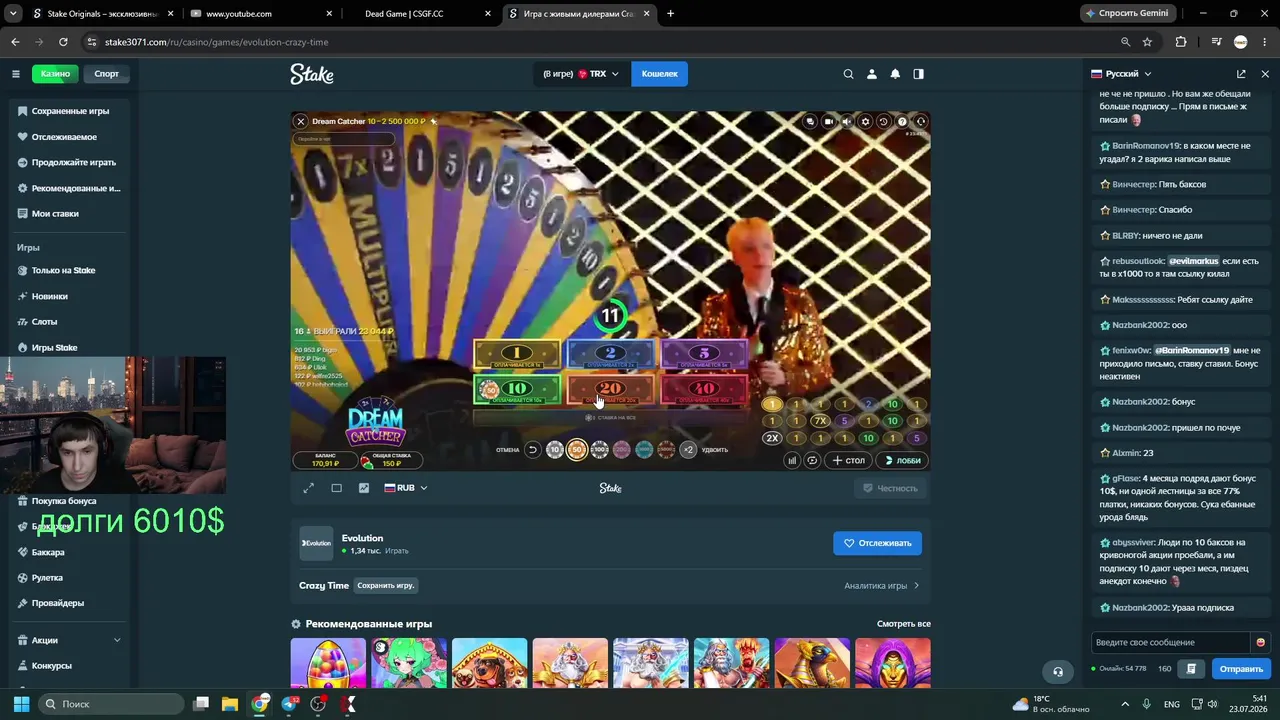The image size is (1280, 720).
Task: Select the 10 chip
Action: click(x=555, y=450)
